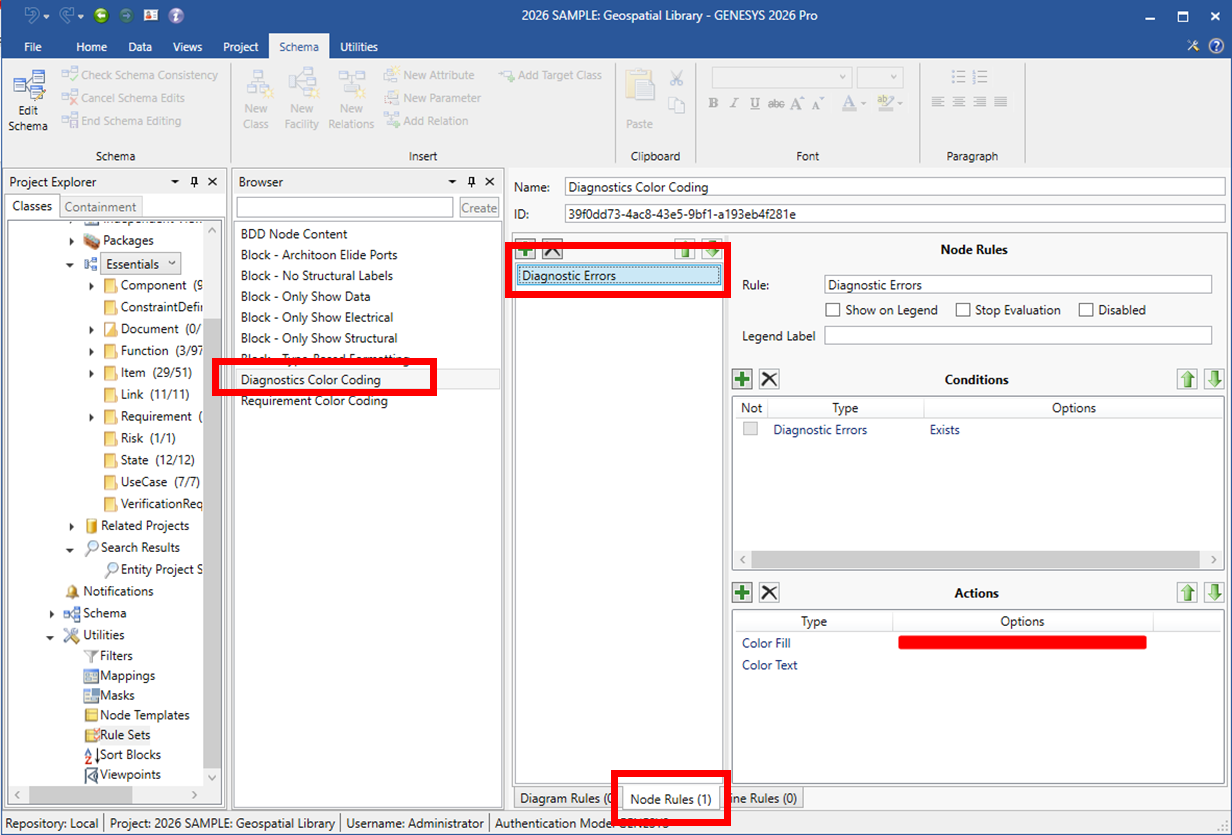Open Viewpoints in Project Explorer

pos(129,775)
